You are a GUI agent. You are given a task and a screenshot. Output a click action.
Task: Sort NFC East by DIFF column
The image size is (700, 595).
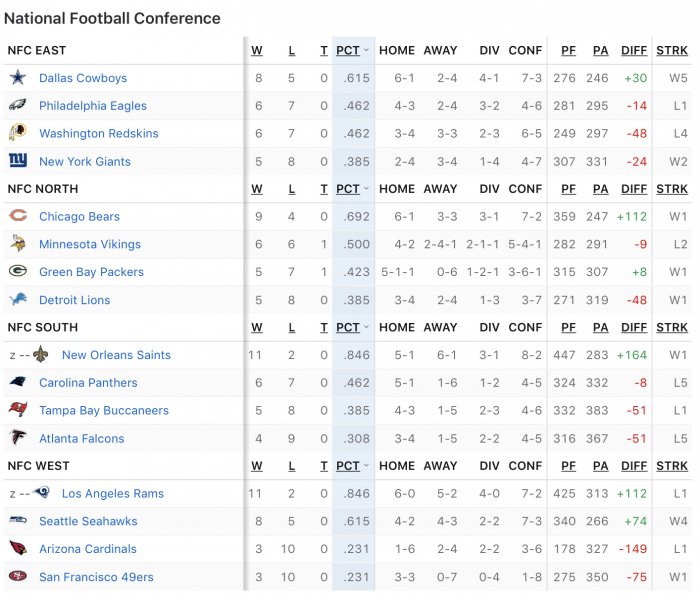pyautogui.click(x=634, y=50)
